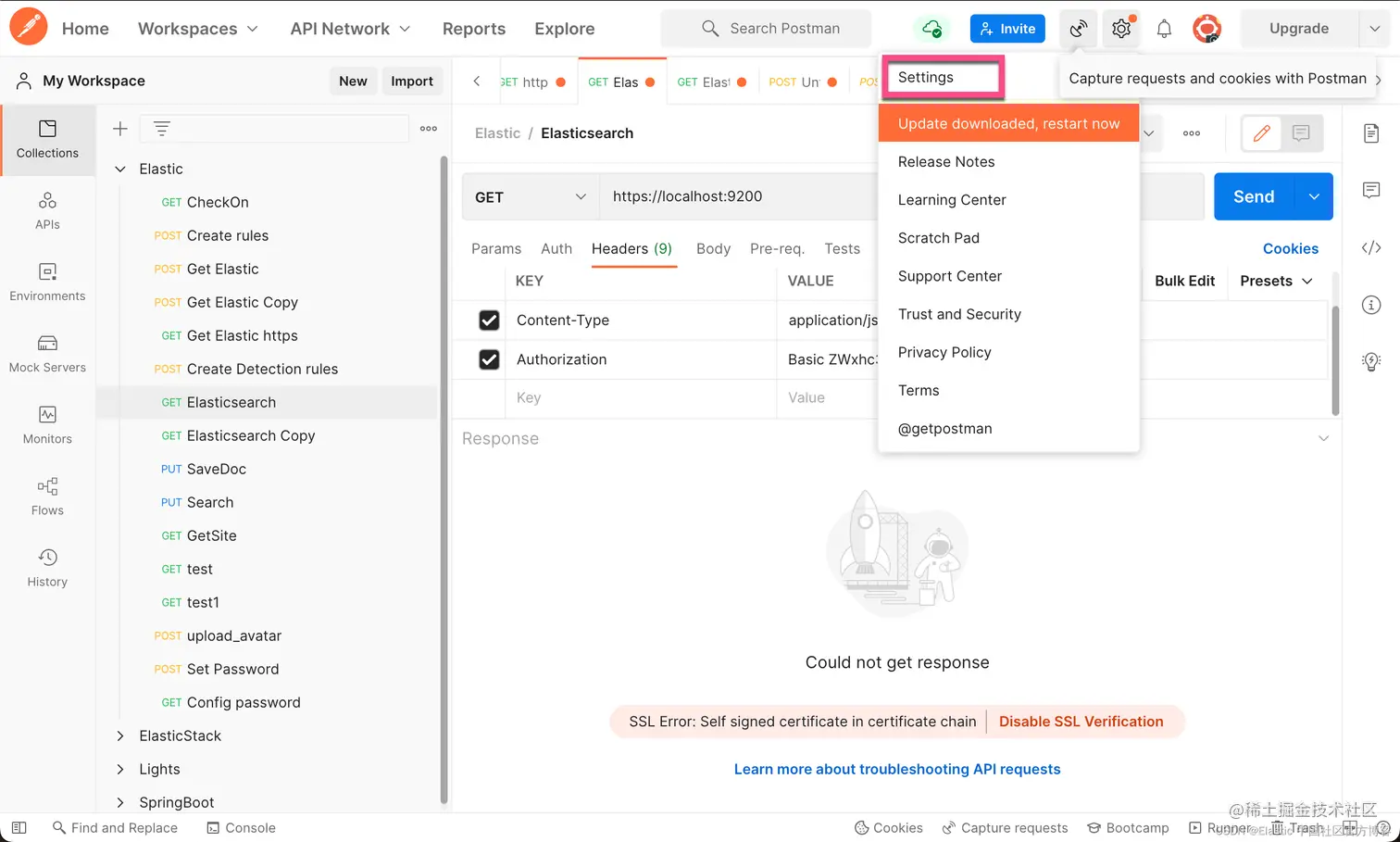Open the documentation icon in right sidebar

tap(1371, 133)
